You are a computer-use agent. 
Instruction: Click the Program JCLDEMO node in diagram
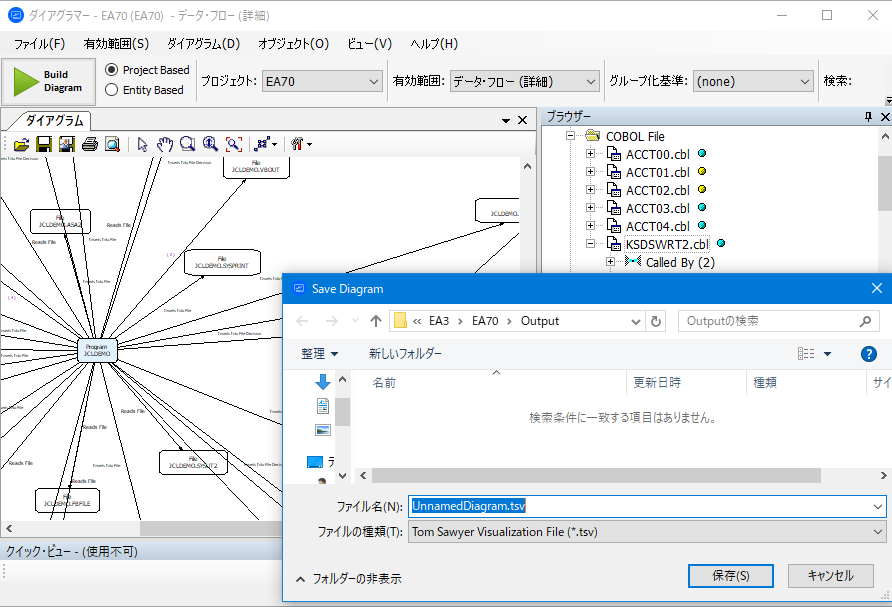click(x=97, y=350)
